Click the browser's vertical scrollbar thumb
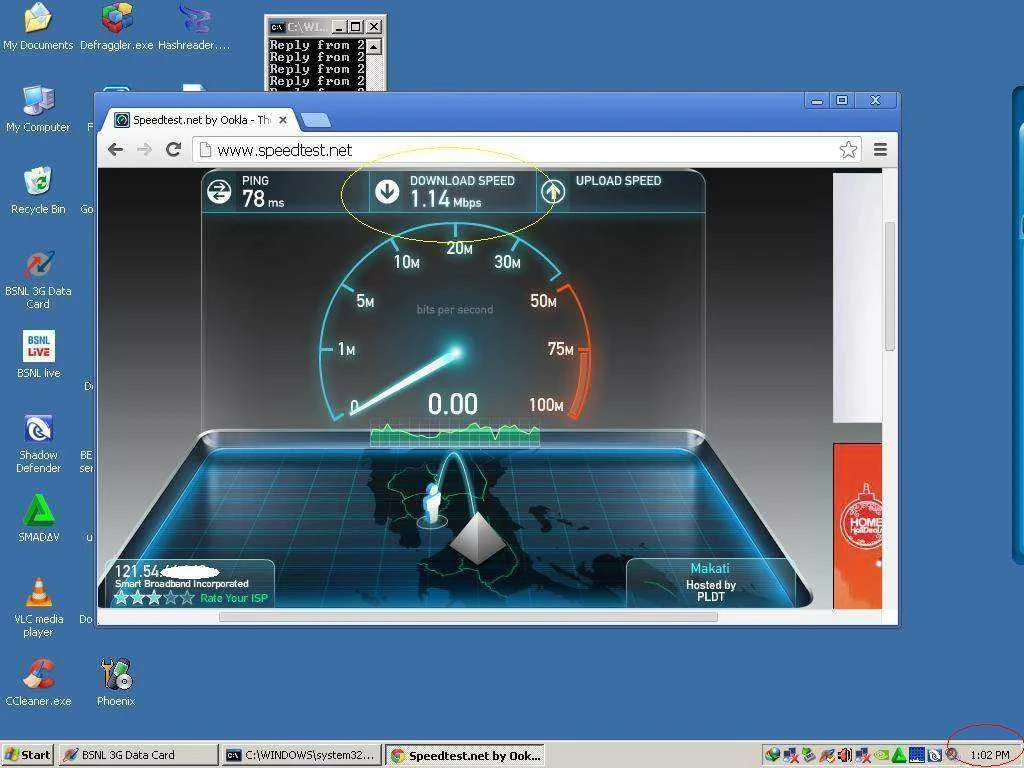Viewport: 1024px width, 768px height. point(889,286)
